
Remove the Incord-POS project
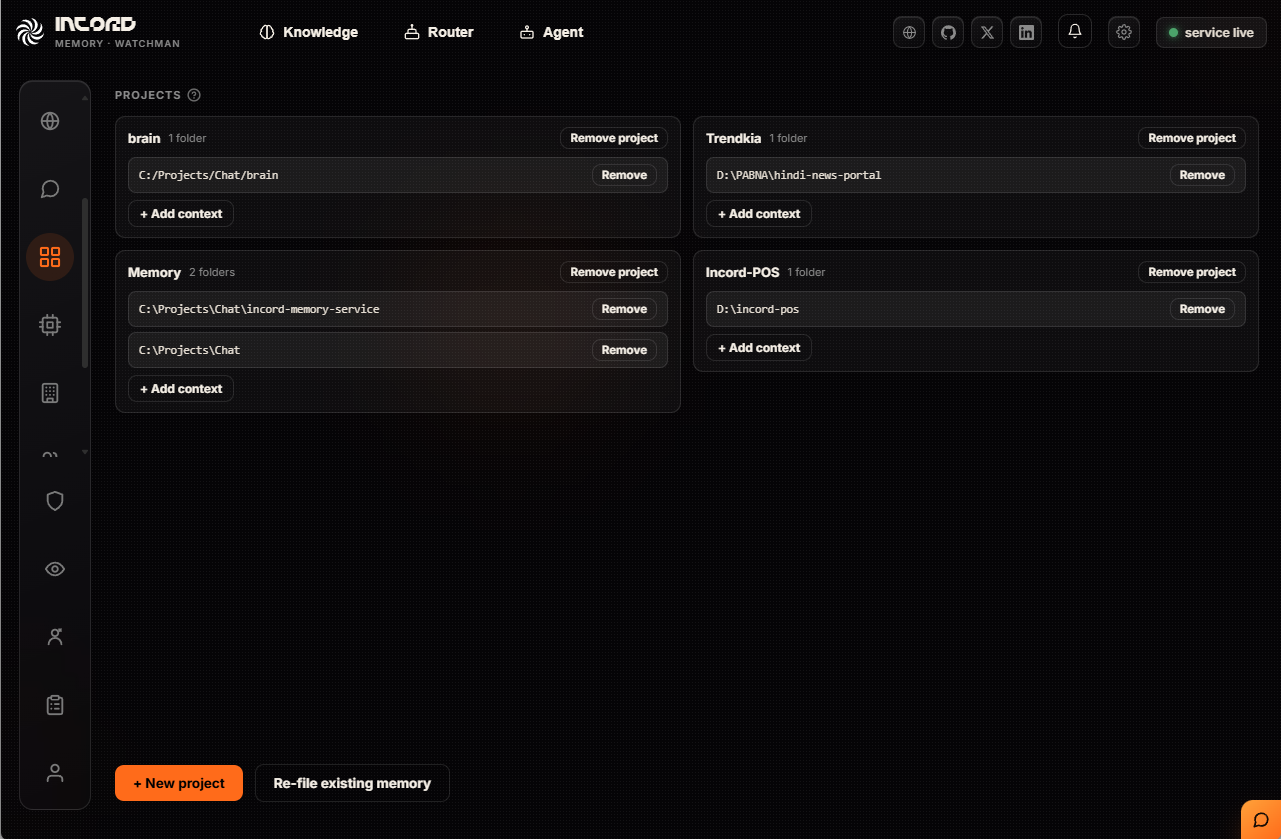(1192, 272)
